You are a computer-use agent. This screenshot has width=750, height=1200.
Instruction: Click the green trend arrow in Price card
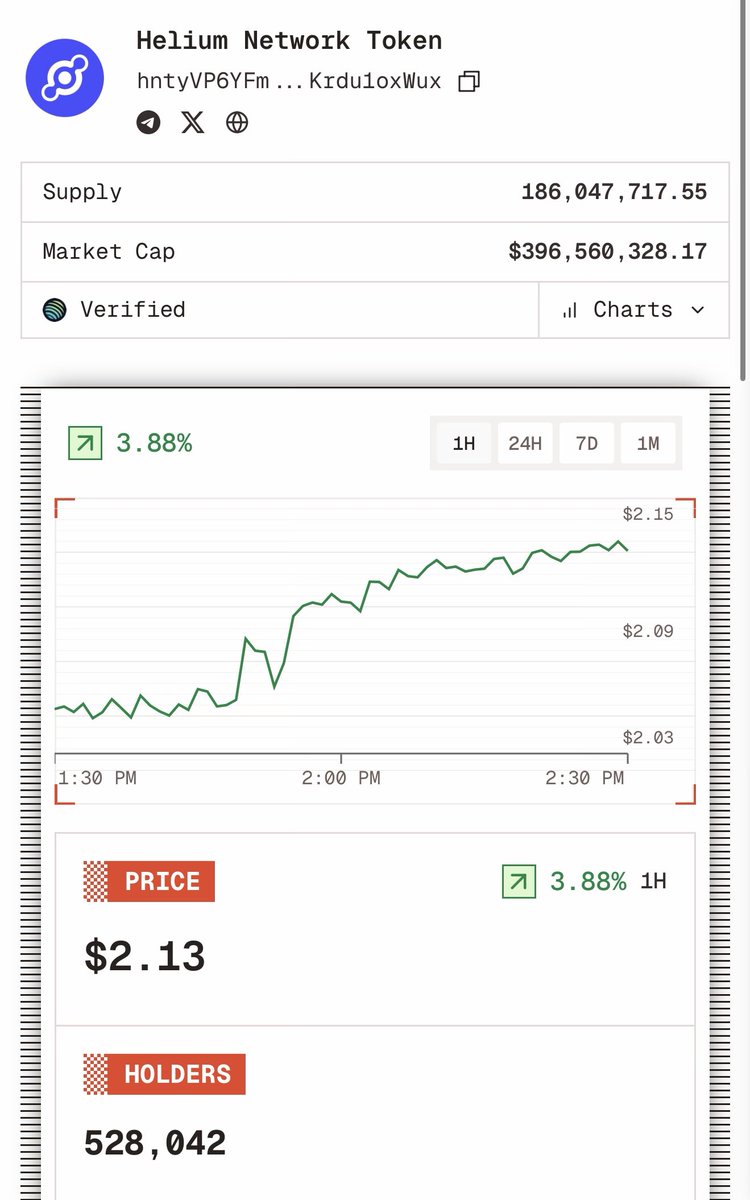pos(518,882)
